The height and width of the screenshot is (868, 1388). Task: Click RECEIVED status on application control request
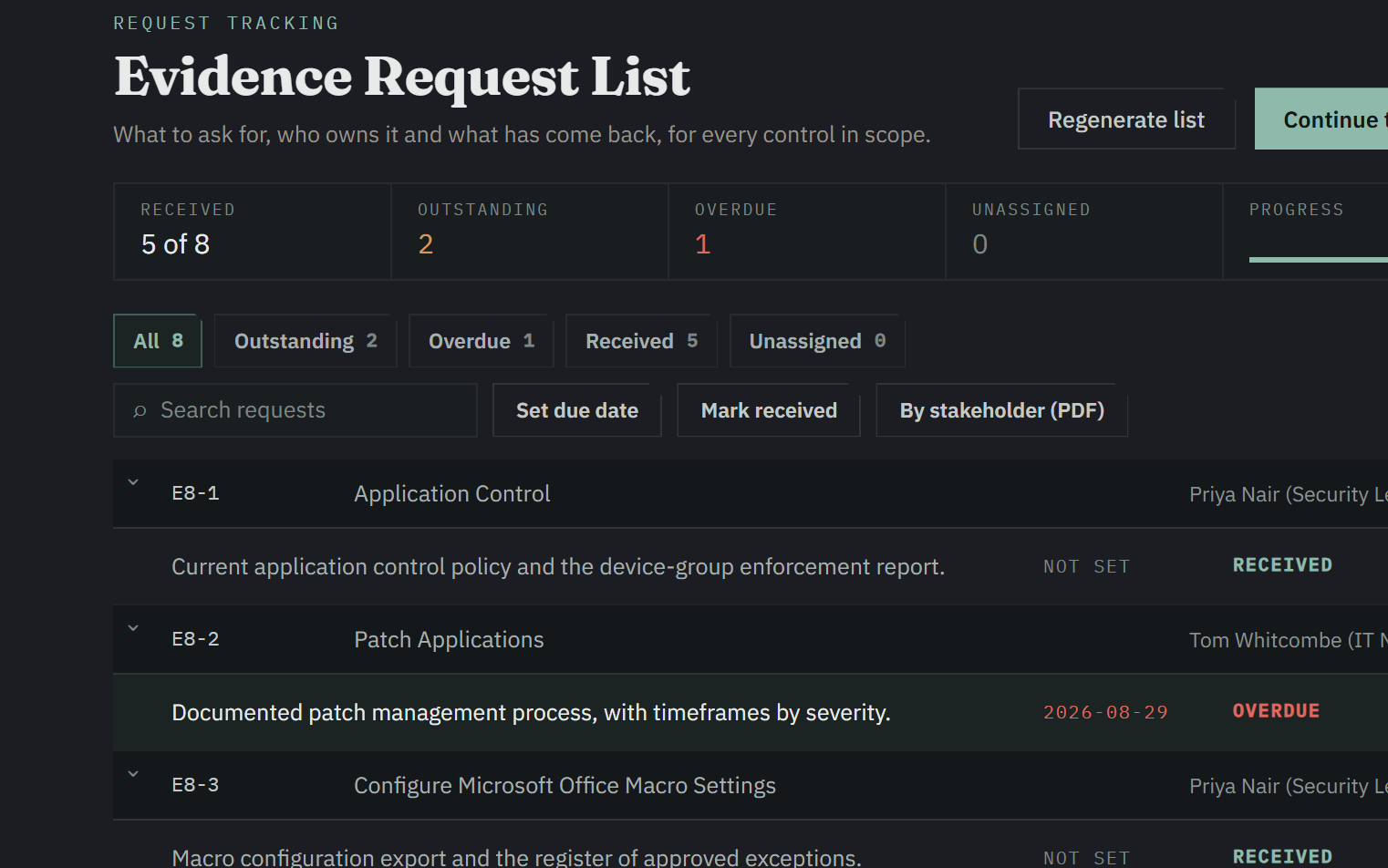click(1282, 565)
